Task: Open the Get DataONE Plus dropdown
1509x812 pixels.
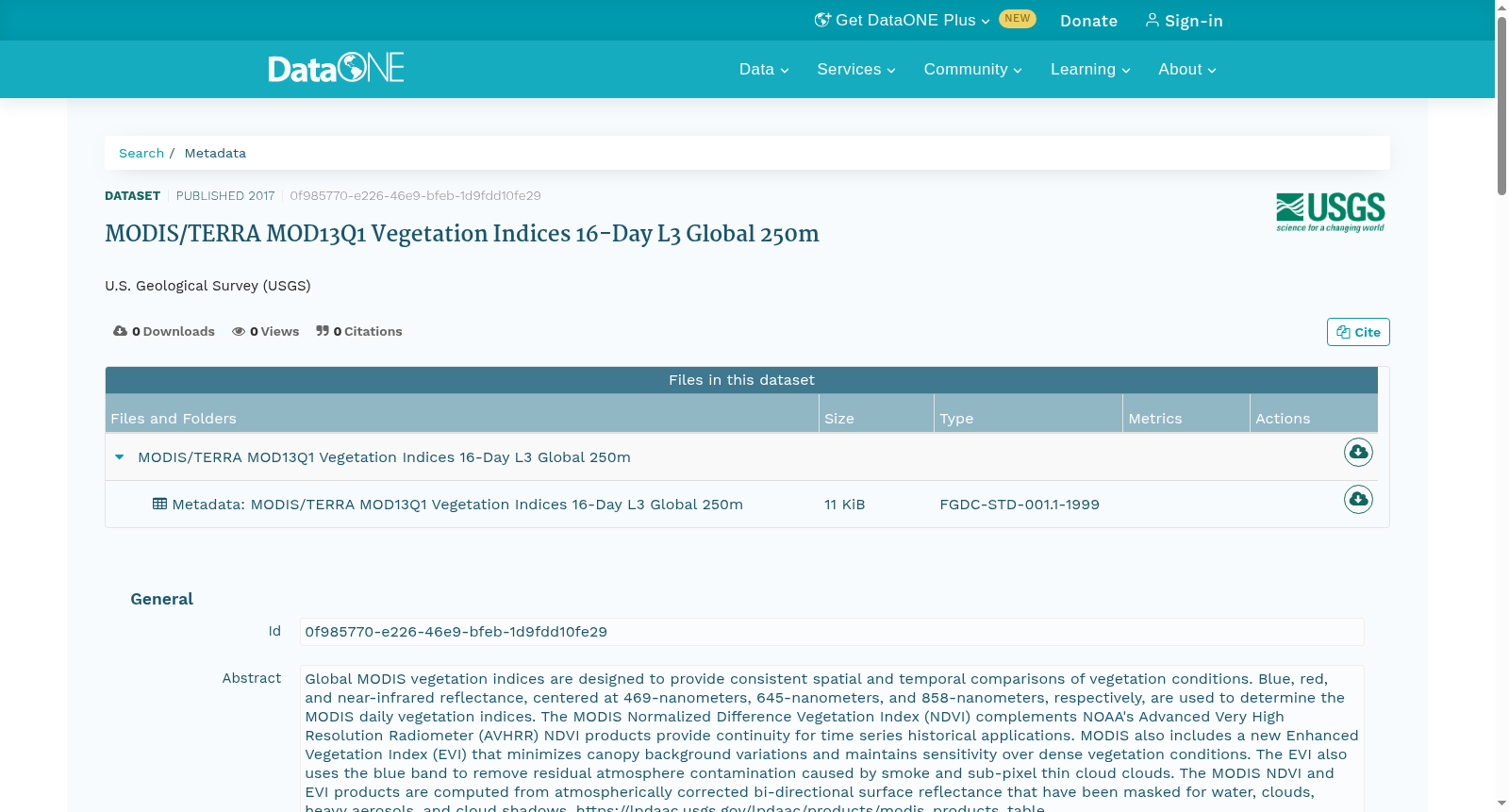Action: 903,20
